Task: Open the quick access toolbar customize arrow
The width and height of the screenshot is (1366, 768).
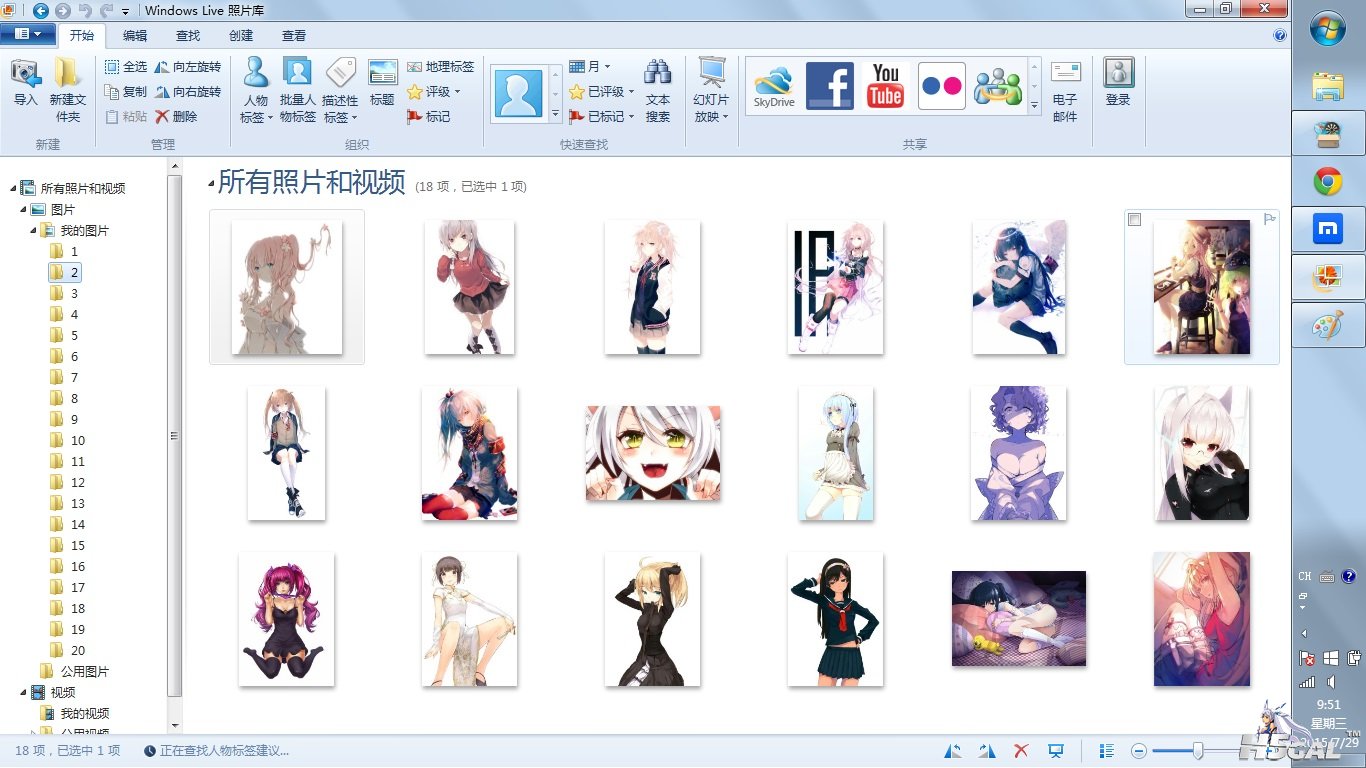Action: pos(125,11)
